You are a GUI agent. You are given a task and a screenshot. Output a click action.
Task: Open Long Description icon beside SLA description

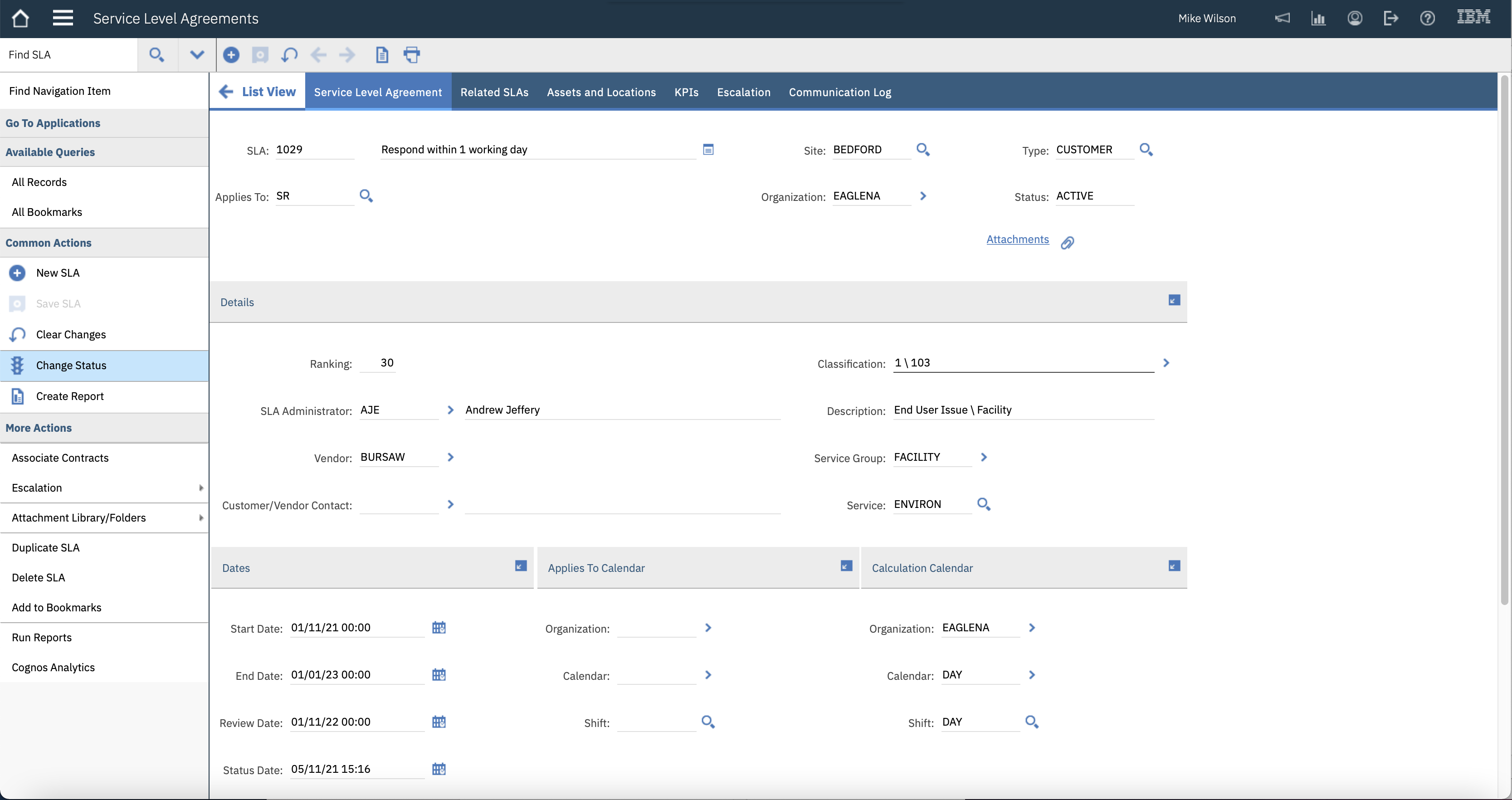tap(708, 150)
